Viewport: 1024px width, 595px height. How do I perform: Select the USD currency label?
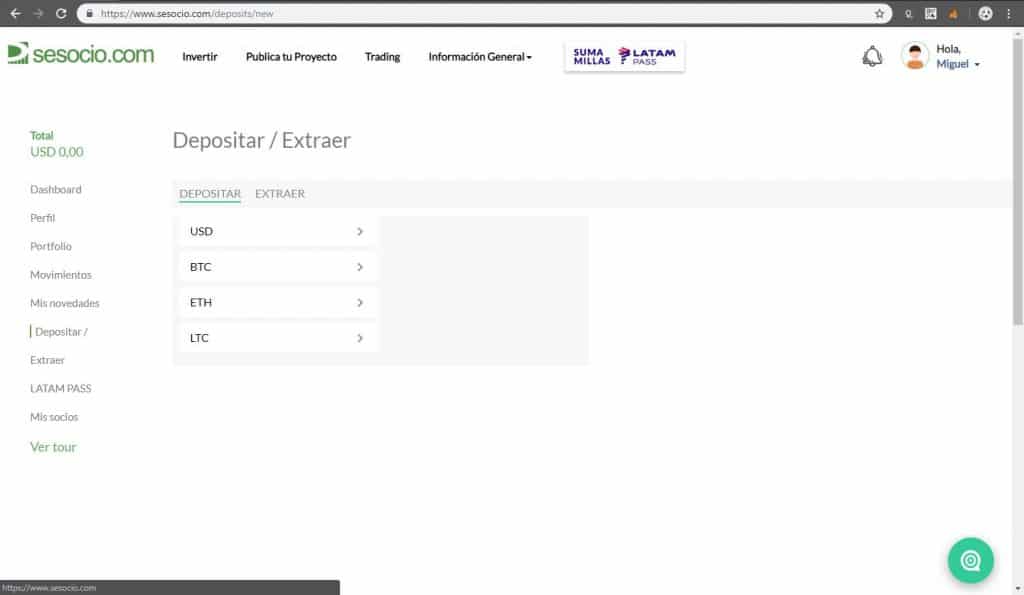tap(201, 231)
